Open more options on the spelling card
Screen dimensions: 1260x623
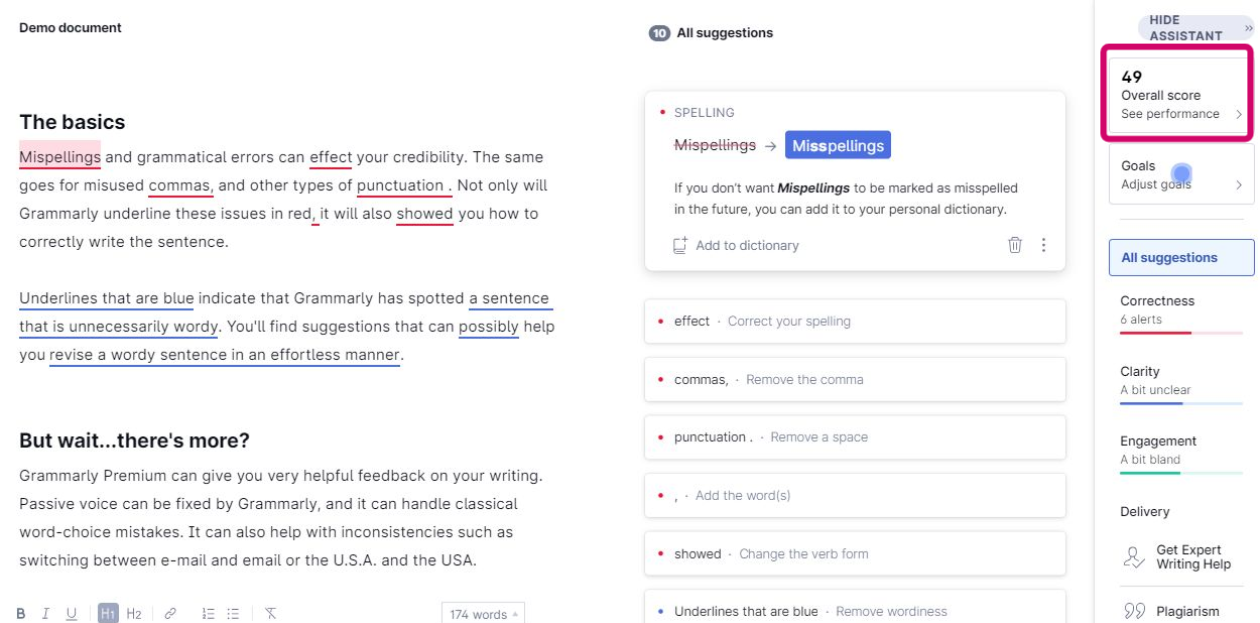1044,245
